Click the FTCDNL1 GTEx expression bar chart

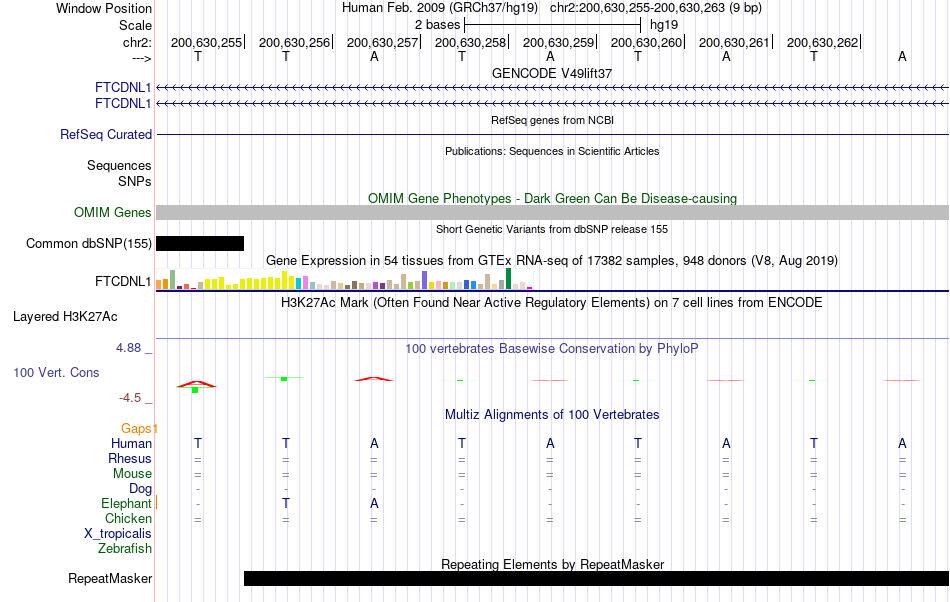tap(344, 279)
